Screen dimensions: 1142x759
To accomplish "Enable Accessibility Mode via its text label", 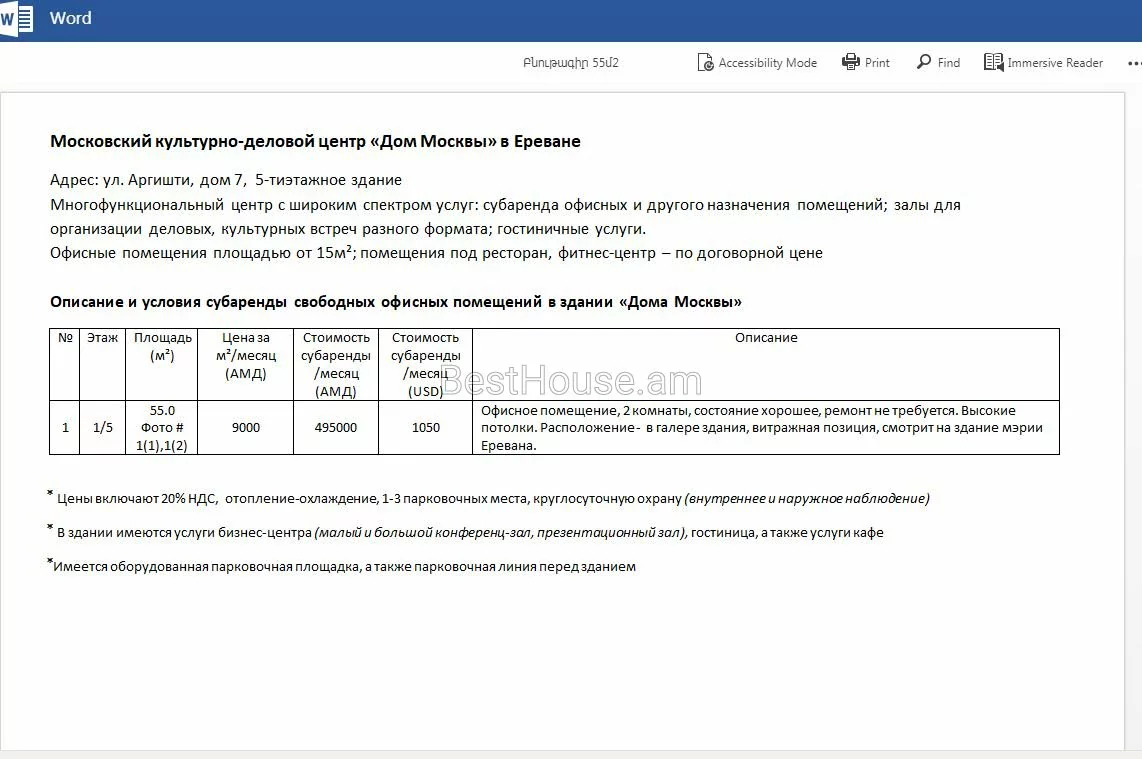I will (x=767, y=63).
